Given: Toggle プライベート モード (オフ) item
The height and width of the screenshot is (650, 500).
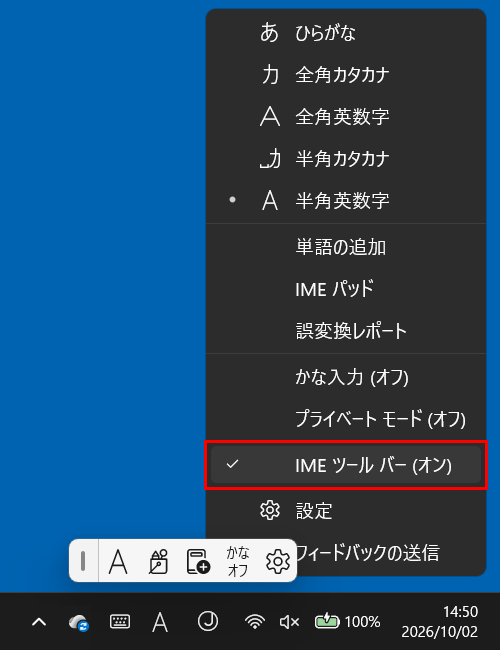Looking at the screenshot, I should pos(346,419).
